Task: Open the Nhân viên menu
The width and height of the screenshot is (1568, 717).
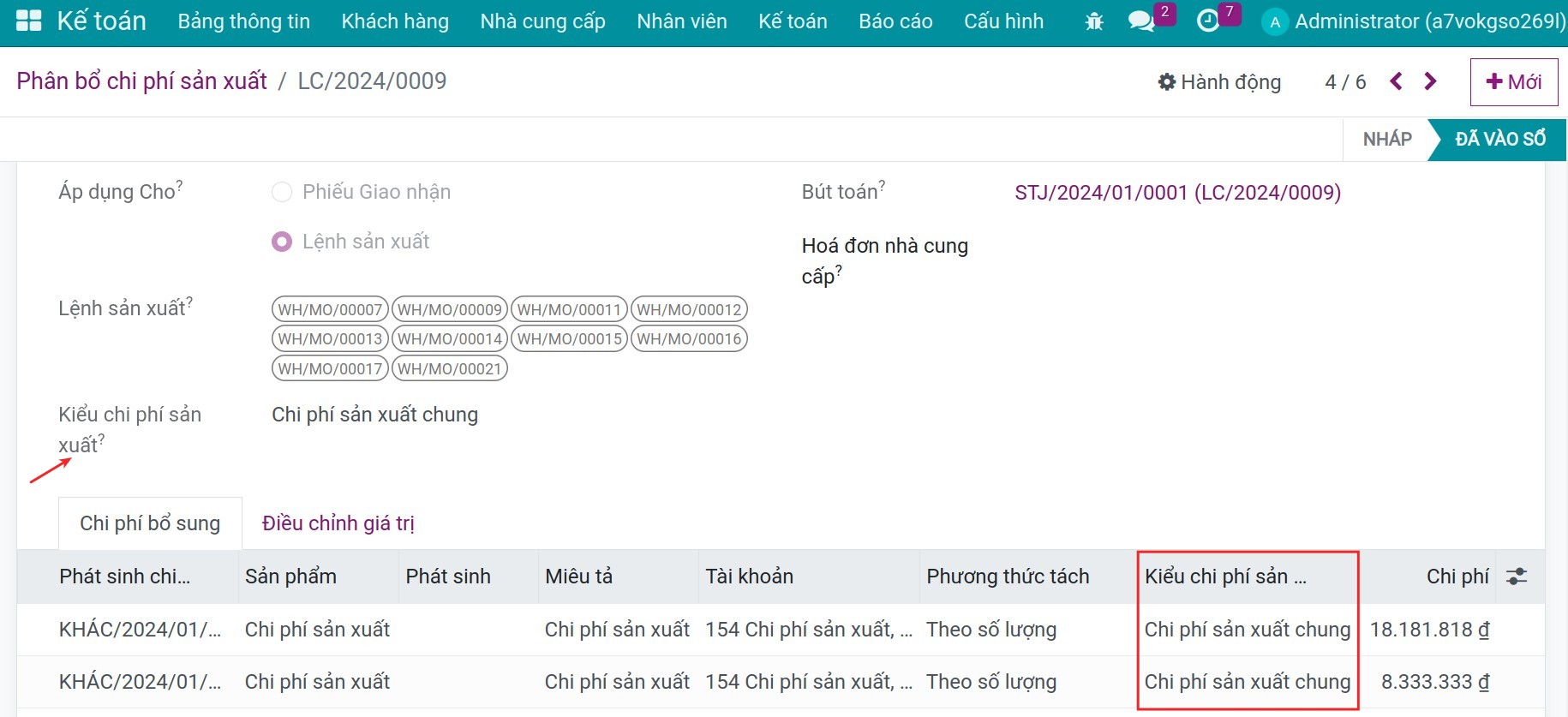Action: point(682,21)
